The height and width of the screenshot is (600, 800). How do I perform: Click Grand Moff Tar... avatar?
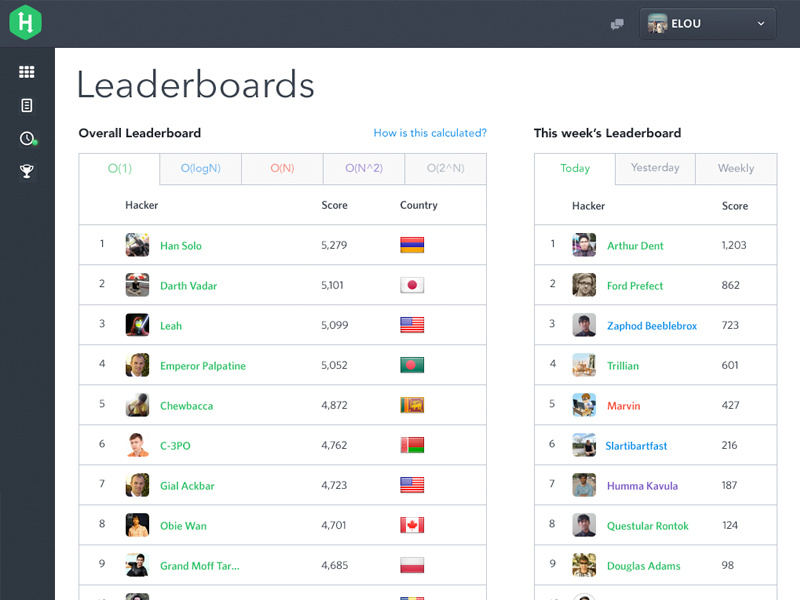click(x=137, y=565)
